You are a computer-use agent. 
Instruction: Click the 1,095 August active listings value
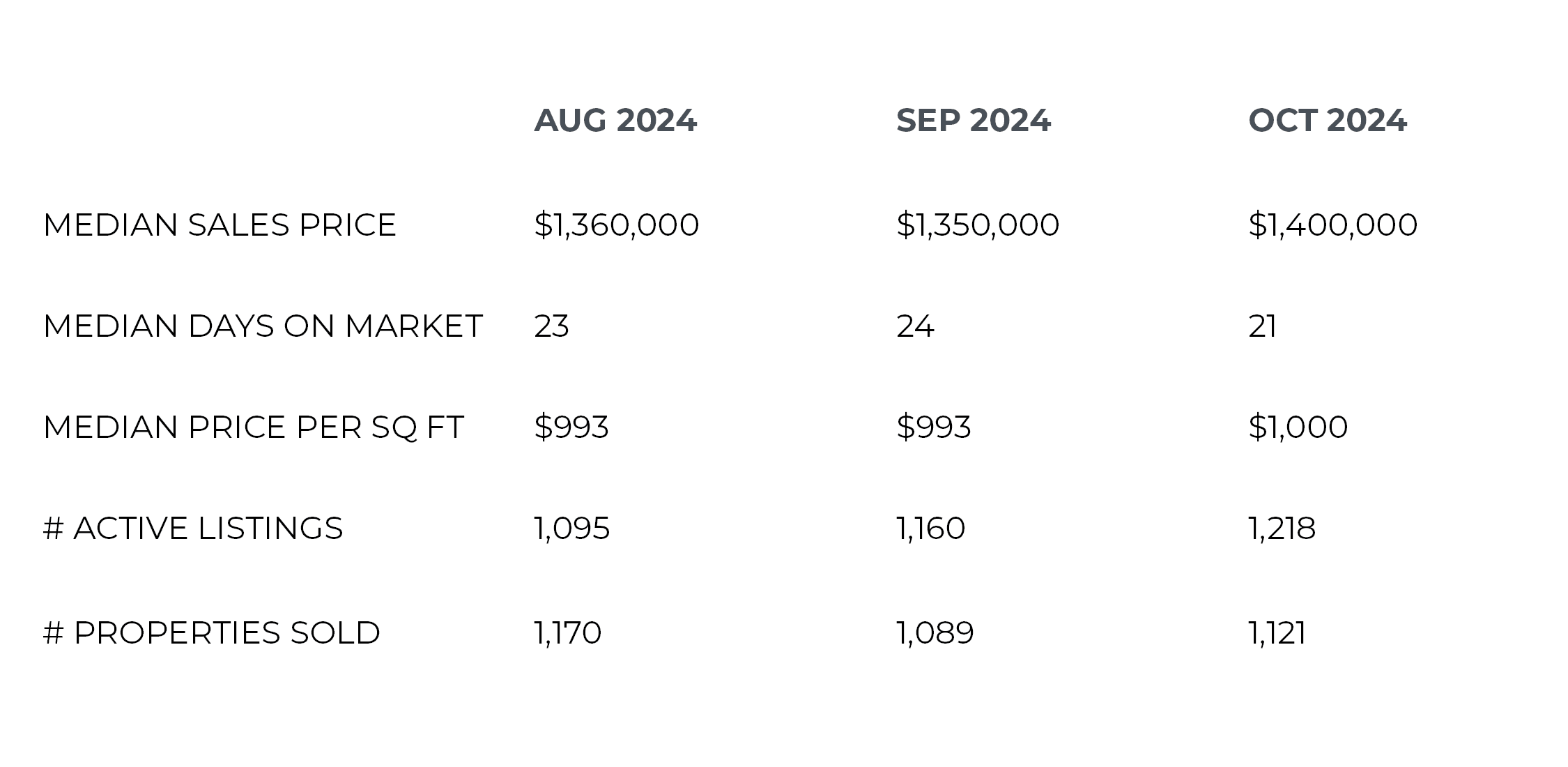(x=571, y=529)
